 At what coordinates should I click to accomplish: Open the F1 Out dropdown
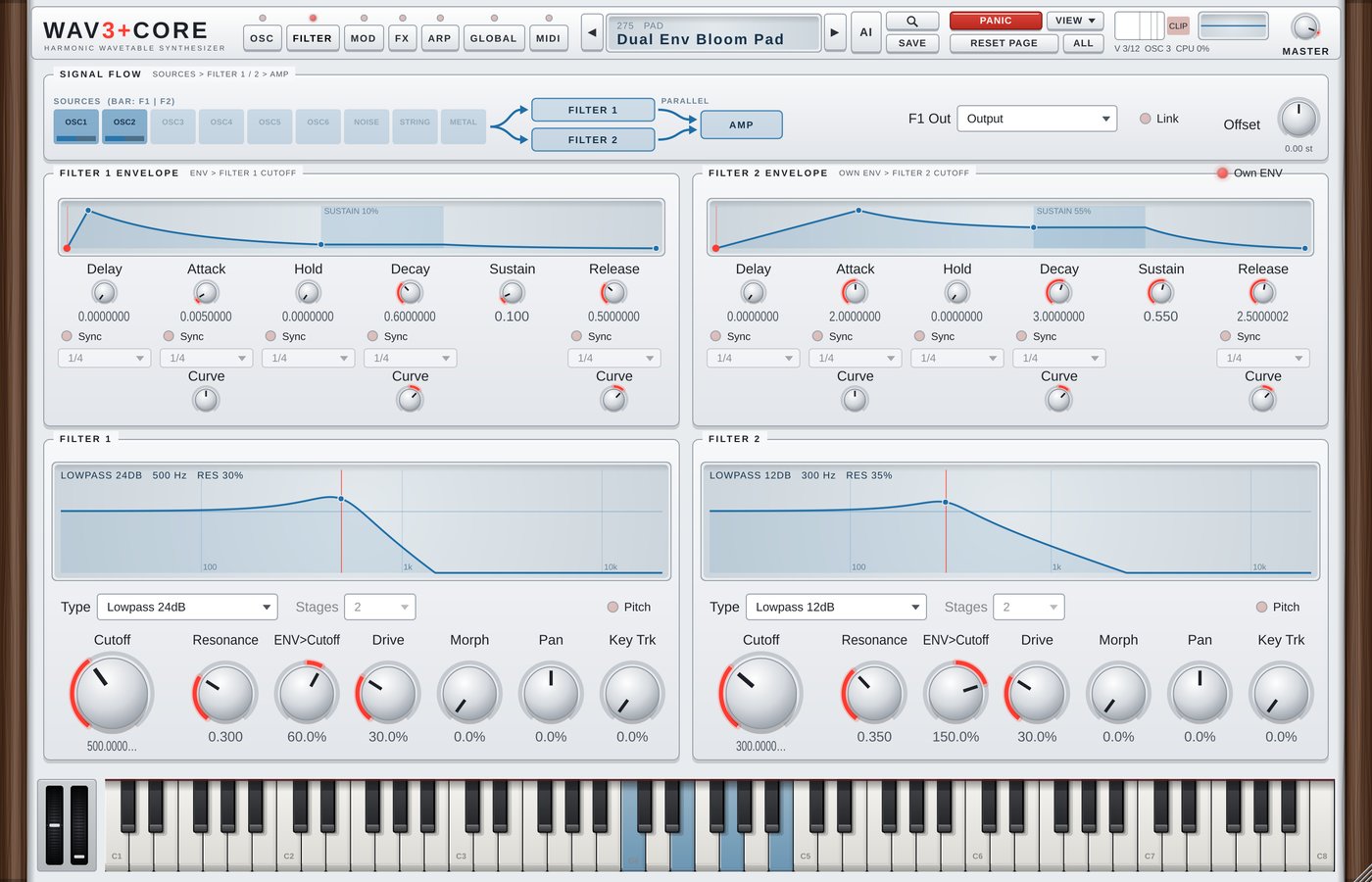pos(1037,119)
